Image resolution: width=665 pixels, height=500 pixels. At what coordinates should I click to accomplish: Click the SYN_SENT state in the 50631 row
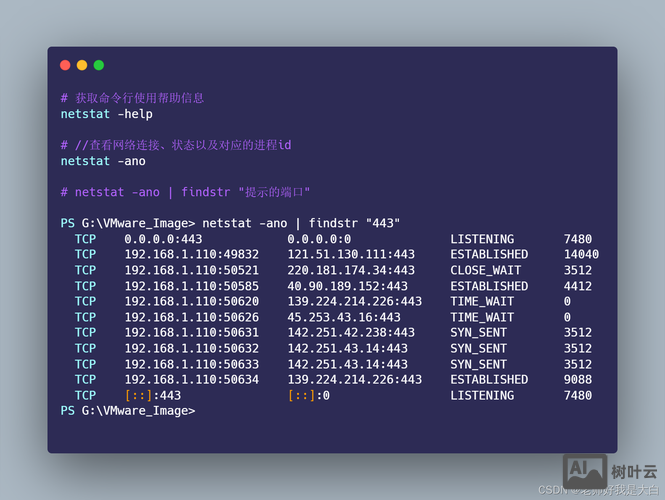click(478, 333)
